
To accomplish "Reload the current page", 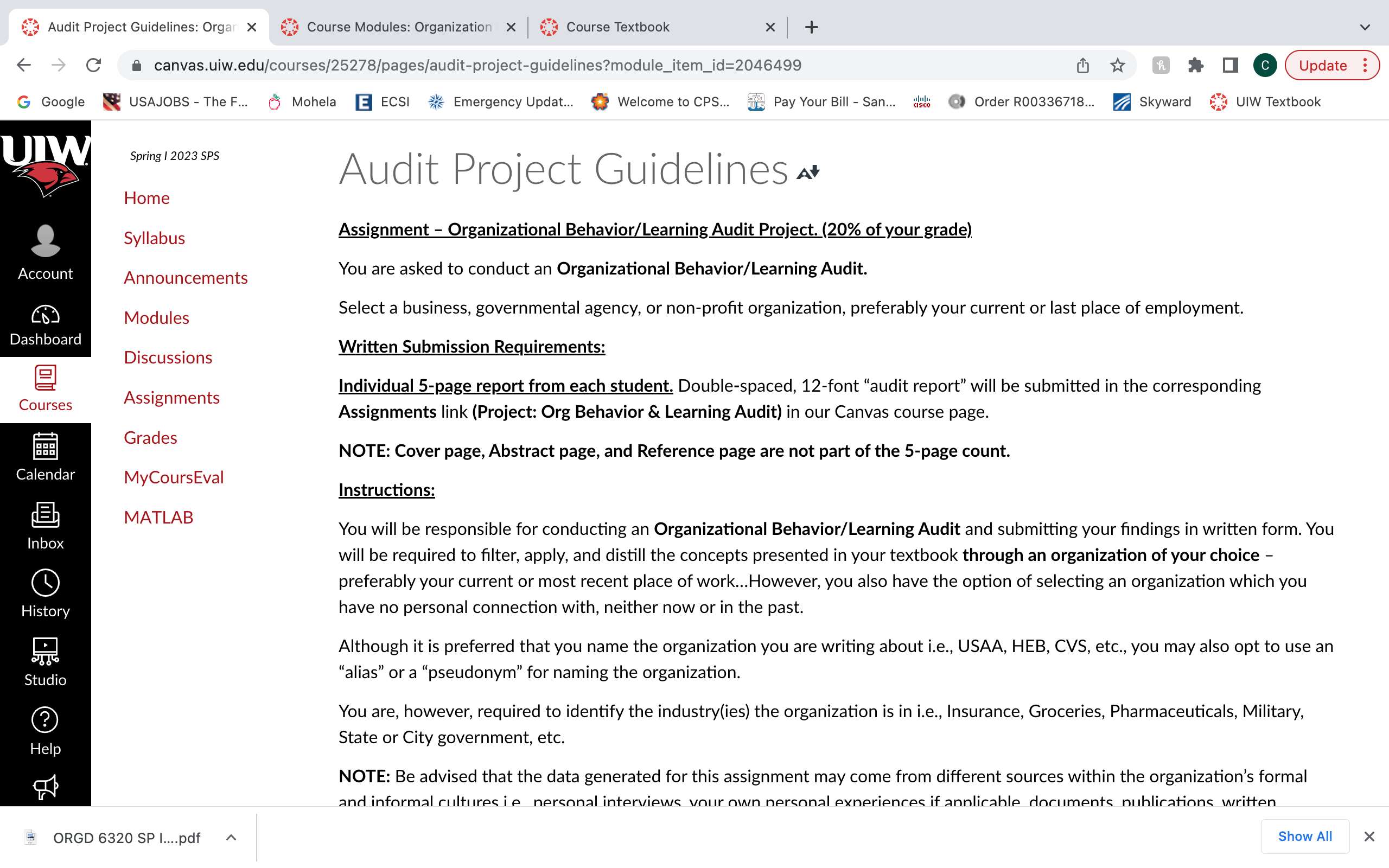I will (x=93, y=65).
